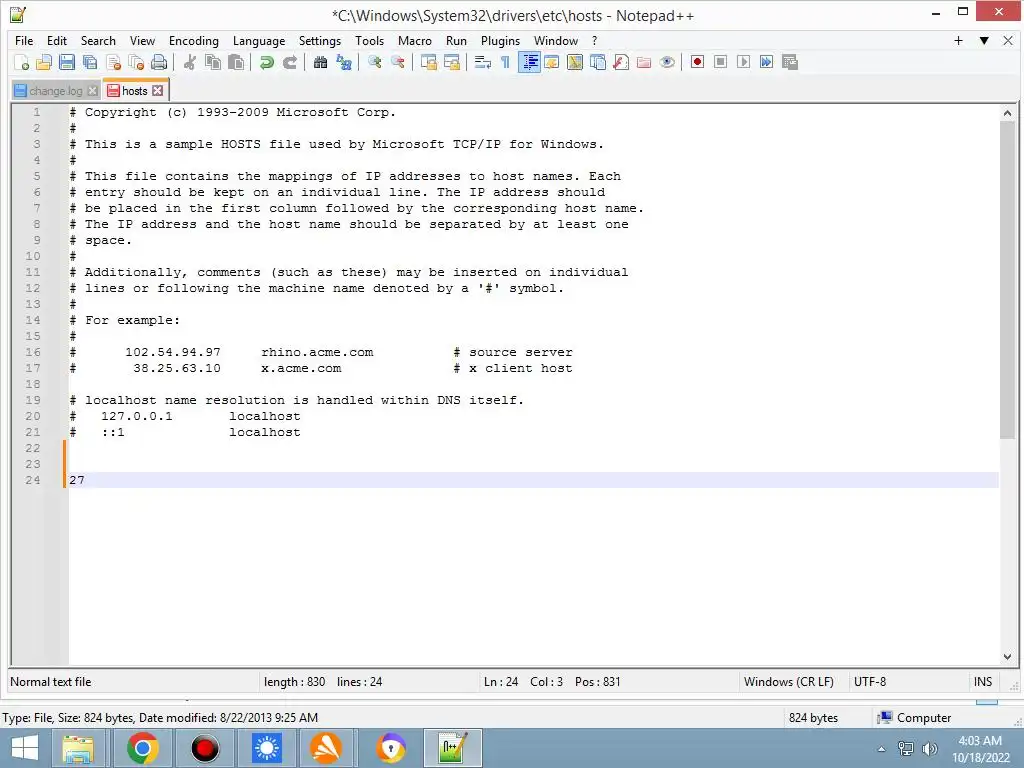Click the INS mode in status bar
The height and width of the screenshot is (768, 1024).
[x=983, y=682]
